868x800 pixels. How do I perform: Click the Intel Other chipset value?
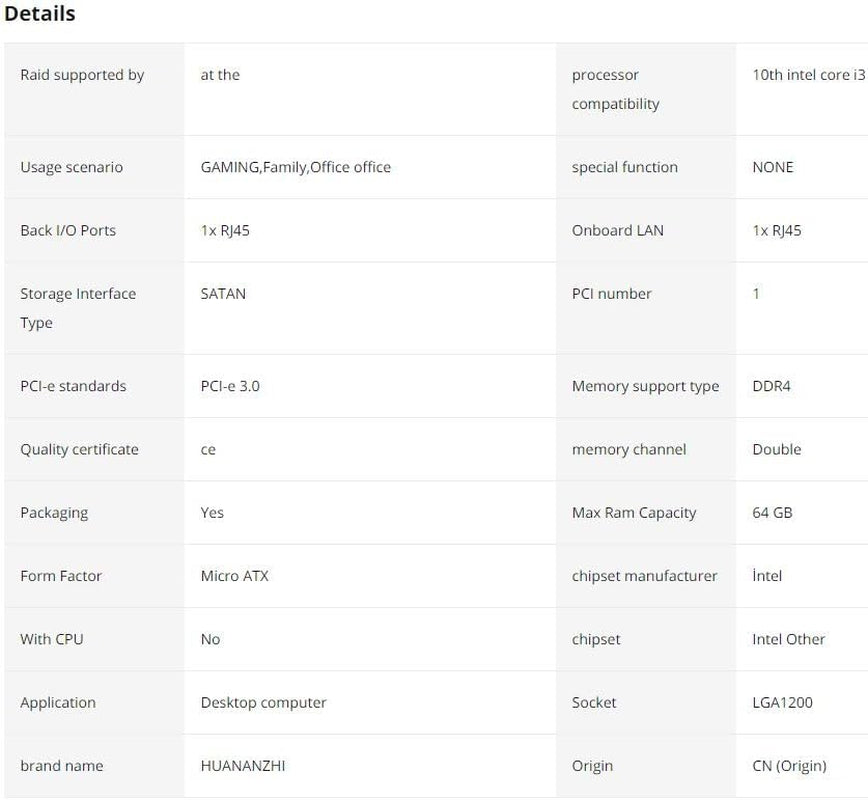pos(788,639)
